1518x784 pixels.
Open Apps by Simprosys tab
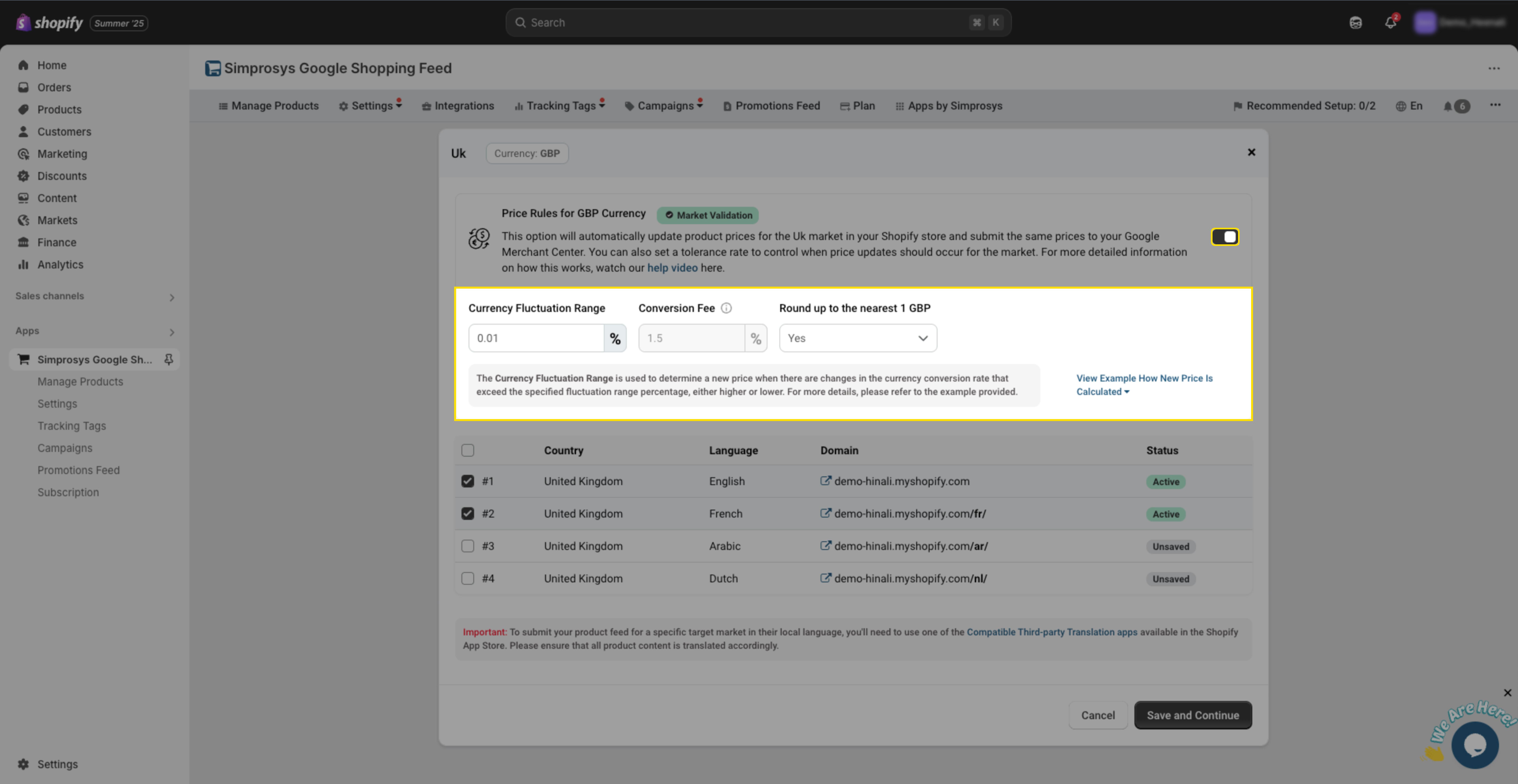949,106
